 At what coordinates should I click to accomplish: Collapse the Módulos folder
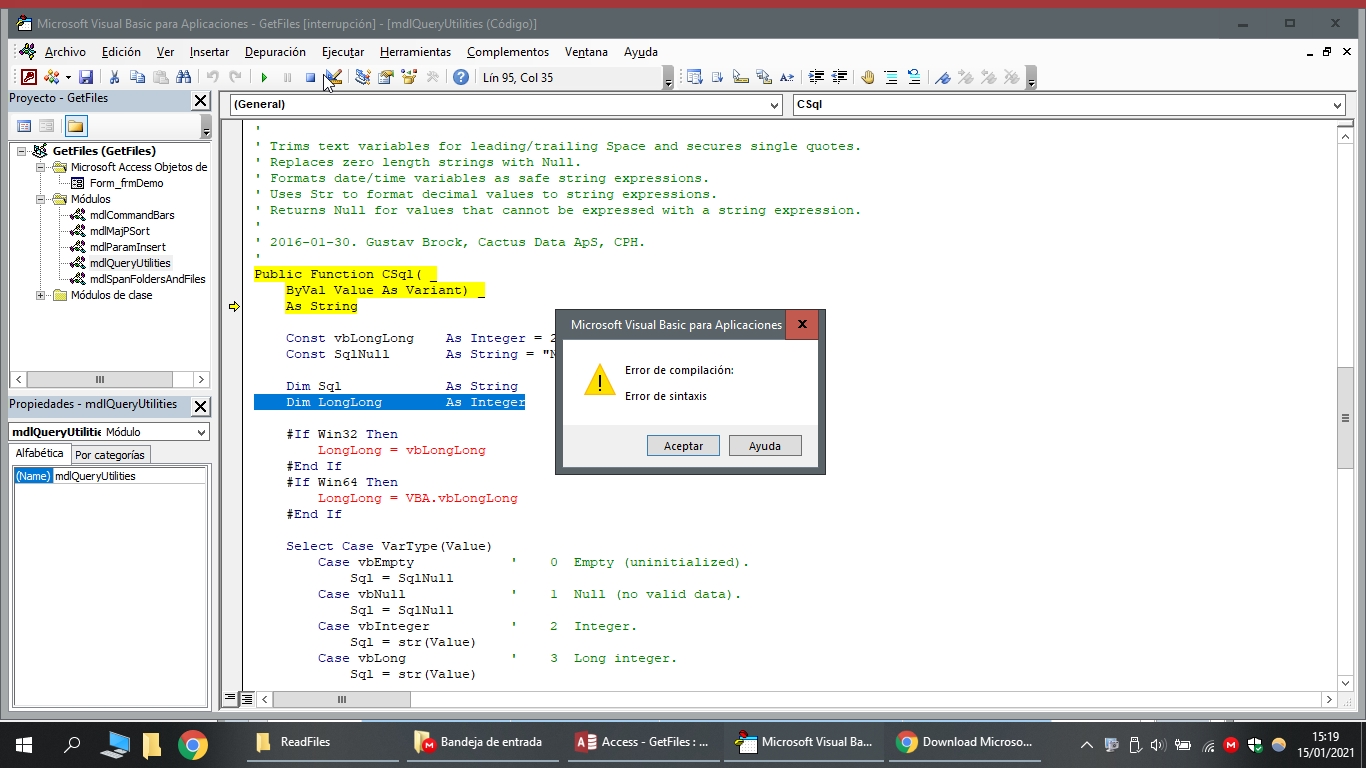coord(41,199)
